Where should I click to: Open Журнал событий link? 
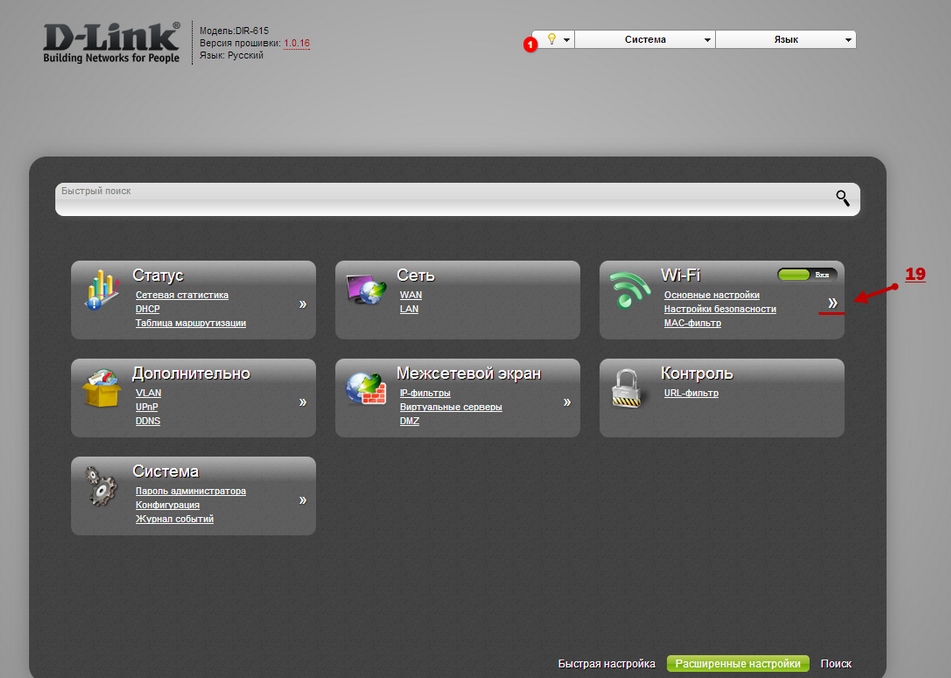point(174,519)
